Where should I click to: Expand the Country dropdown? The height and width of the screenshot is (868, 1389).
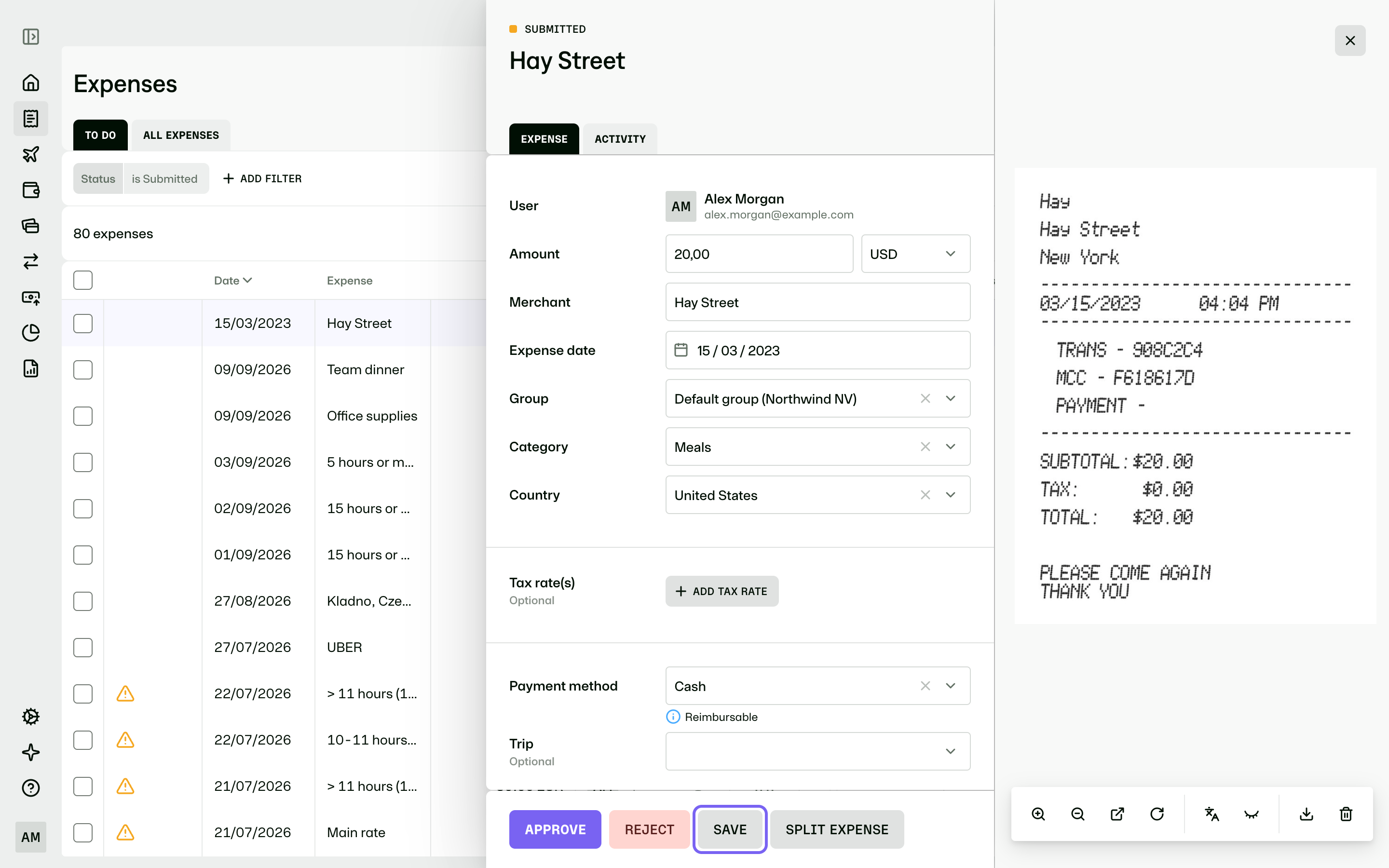[951, 495]
